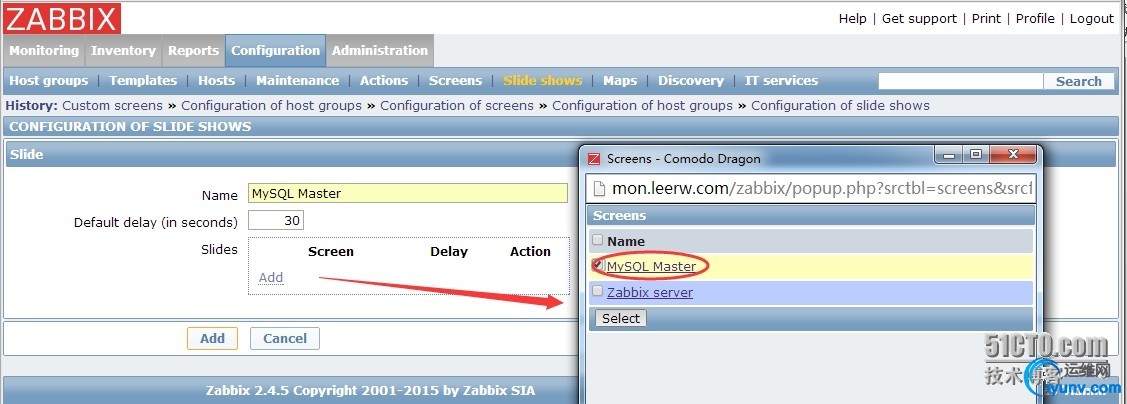Click the Zabbix server screen link
Image resolution: width=1127 pixels, height=404 pixels.
pyautogui.click(x=650, y=293)
